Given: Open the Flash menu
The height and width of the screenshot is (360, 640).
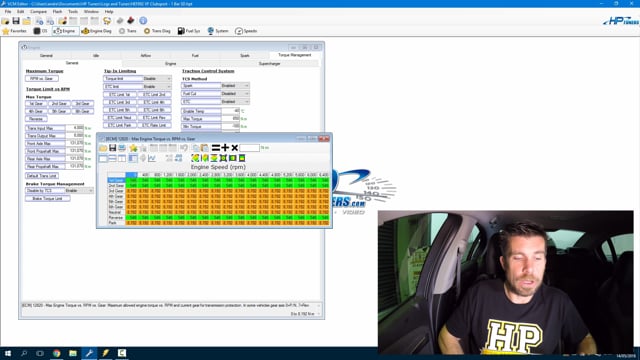Looking at the screenshot, I should 58,12.
